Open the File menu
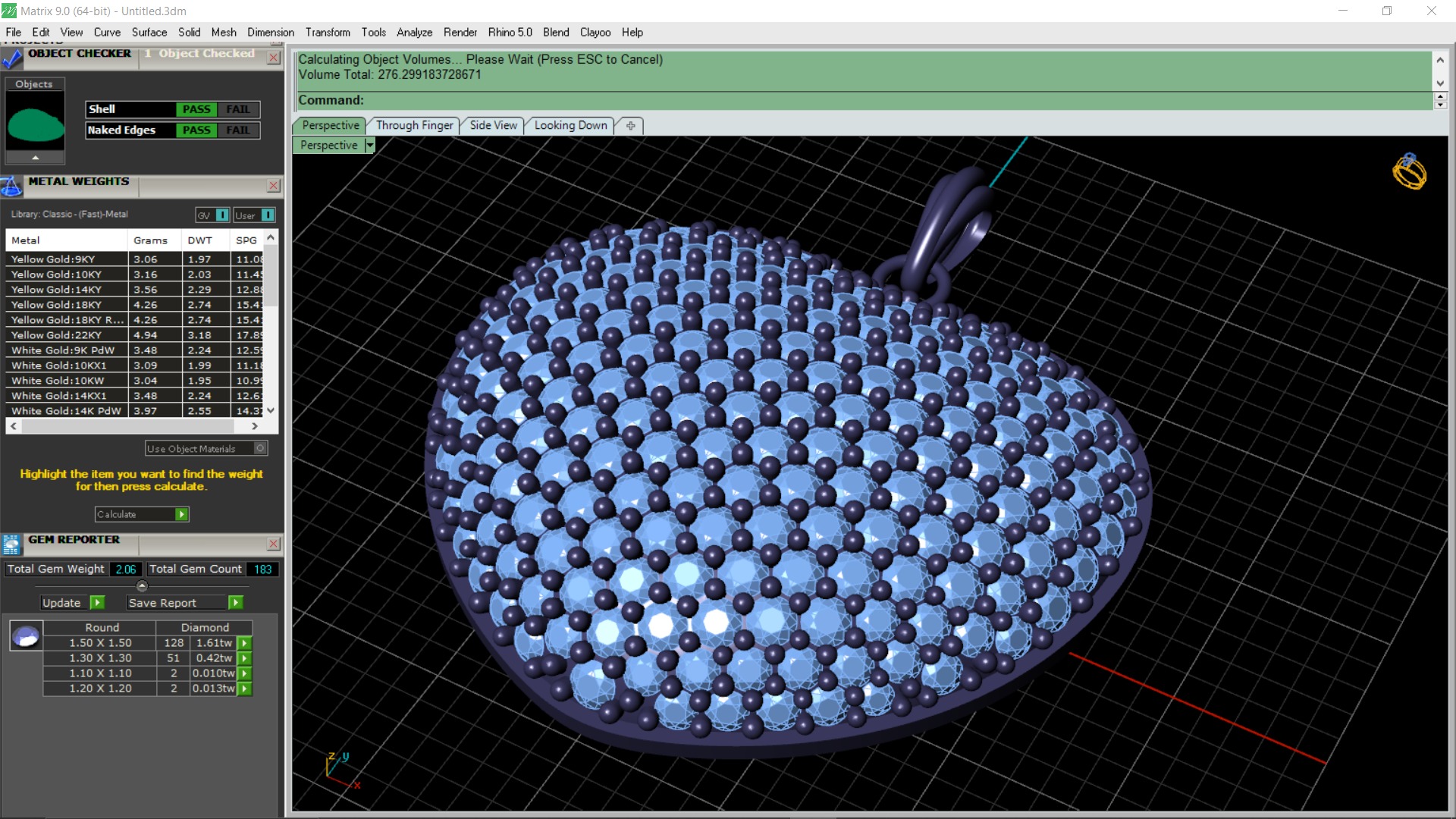The image size is (1456, 819). (x=14, y=33)
